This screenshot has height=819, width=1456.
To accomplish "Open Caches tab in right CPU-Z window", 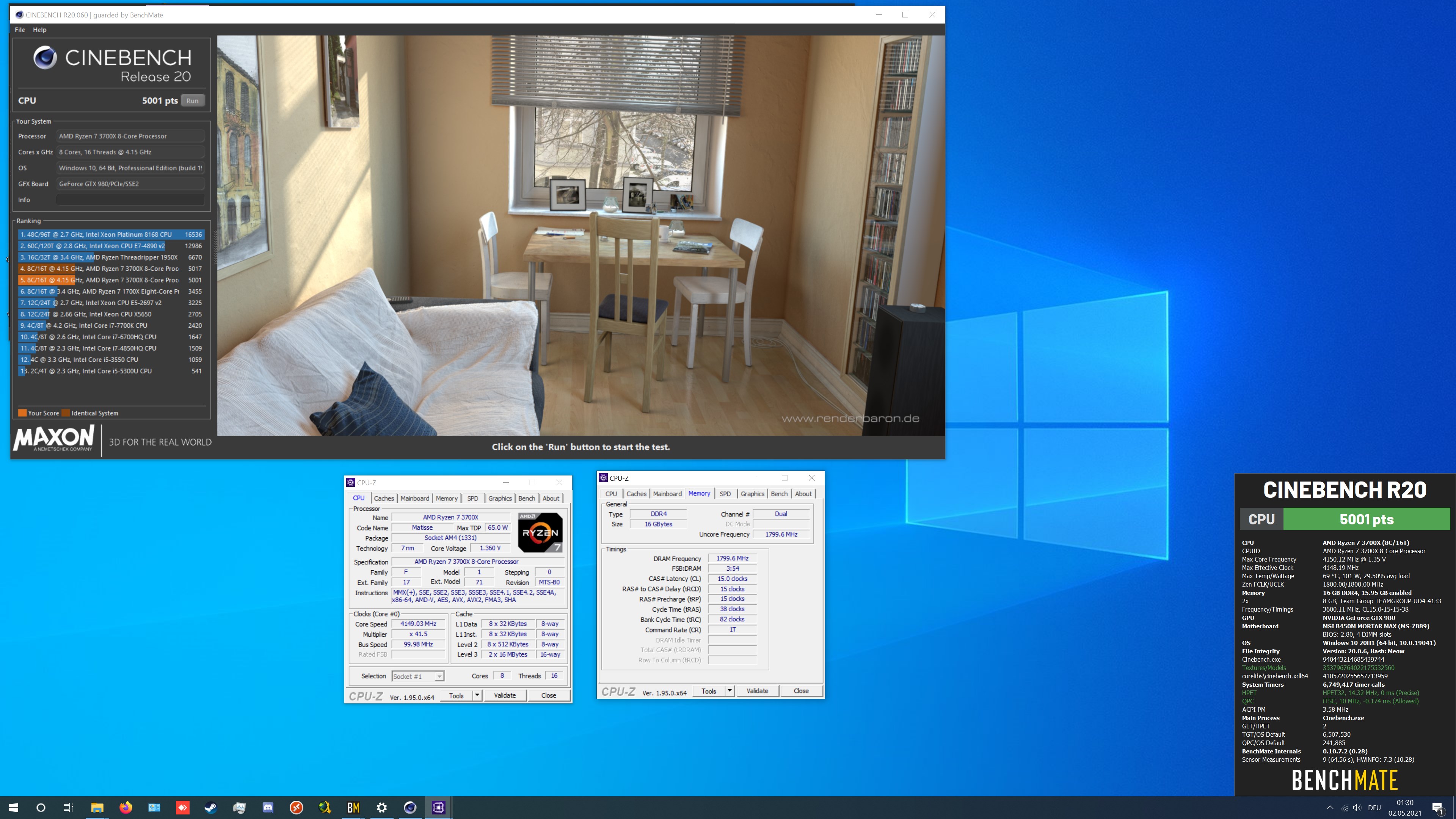I will (x=636, y=493).
